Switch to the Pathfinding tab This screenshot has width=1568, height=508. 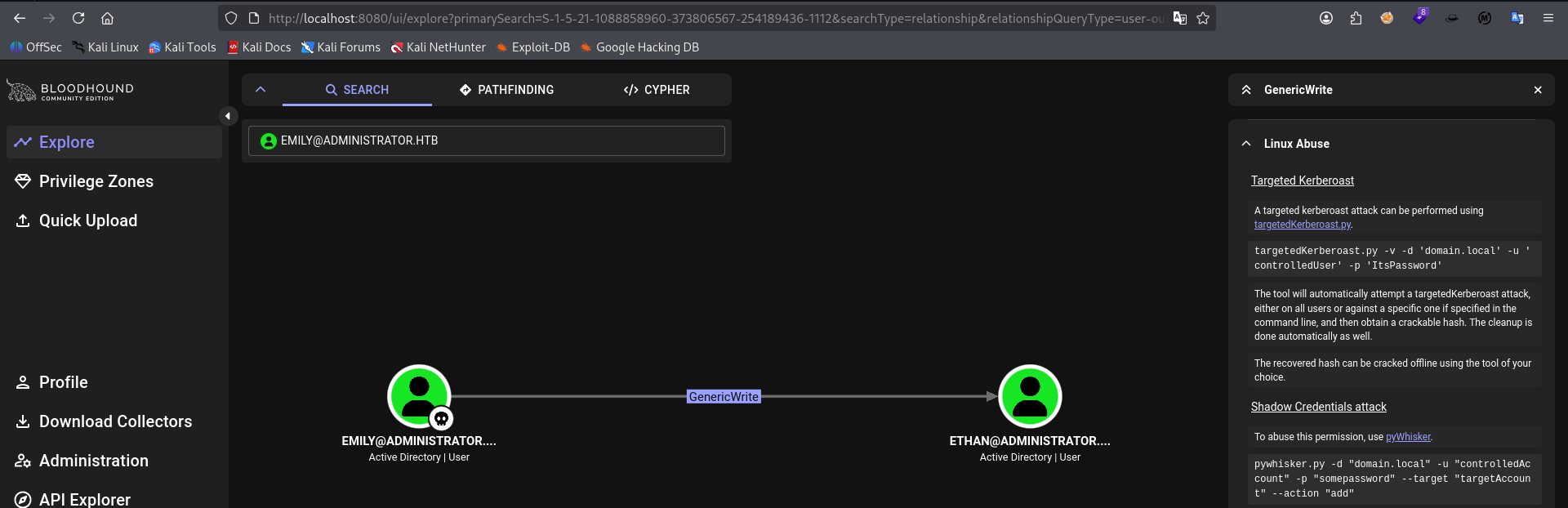(x=506, y=90)
